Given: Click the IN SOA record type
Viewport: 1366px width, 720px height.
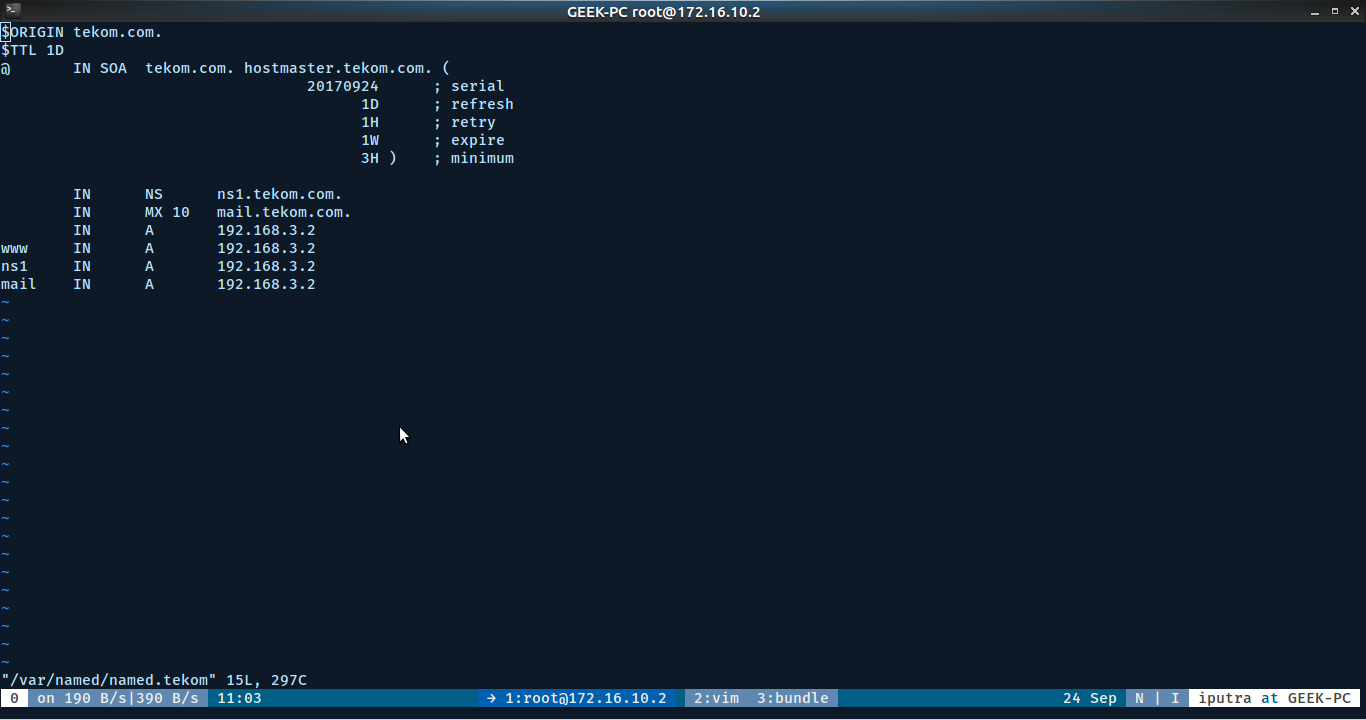Looking at the screenshot, I should click(x=100, y=68).
